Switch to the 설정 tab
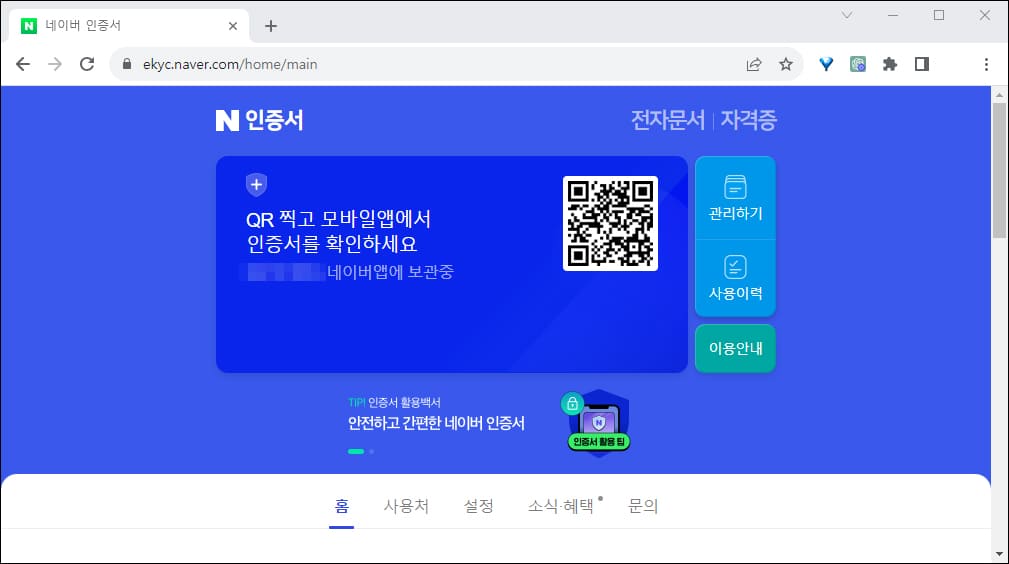 coord(479,506)
